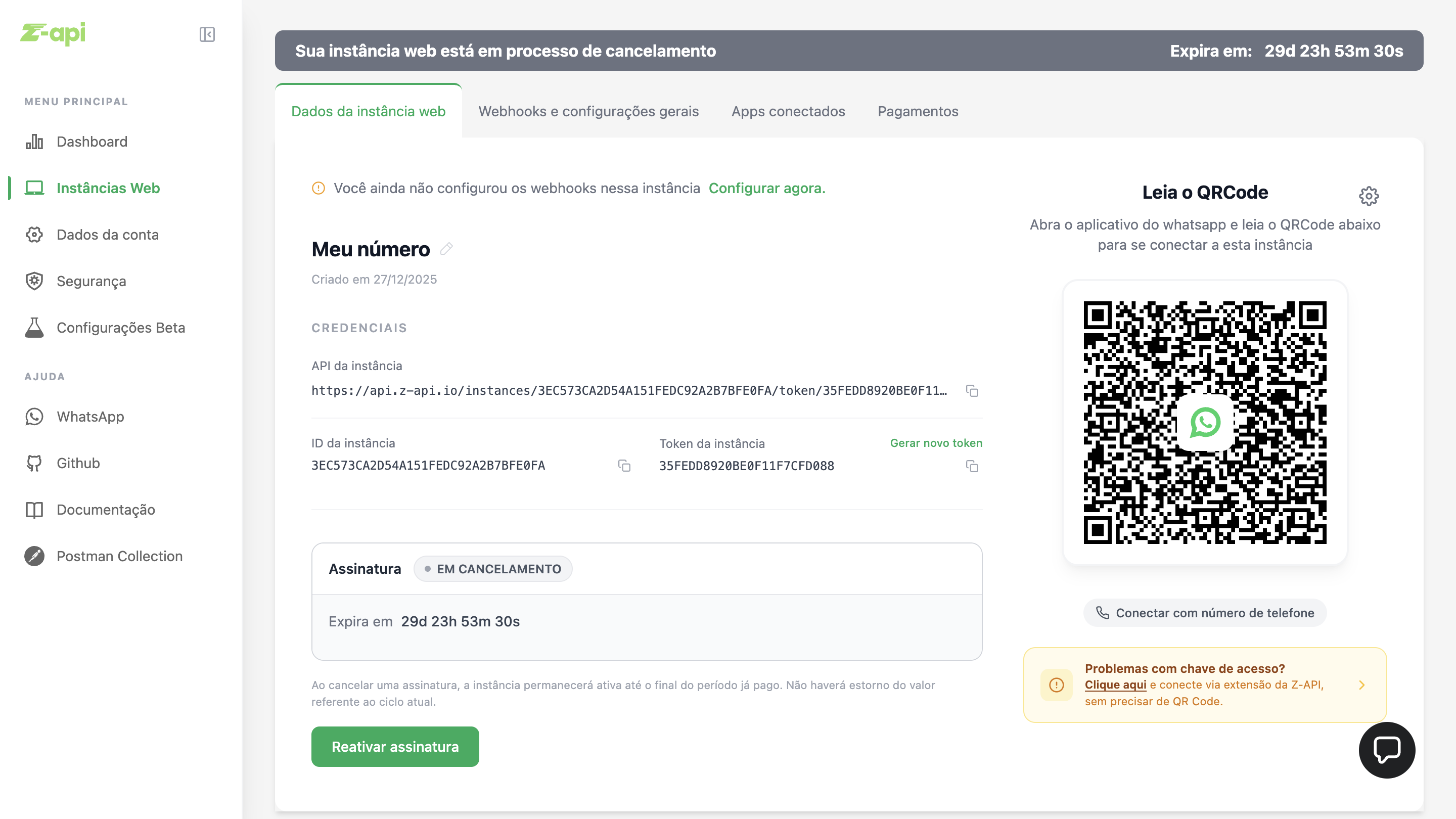The image size is (1456, 819).
Task: Click the WhatsApp QR code image
Action: coord(1204,422)
